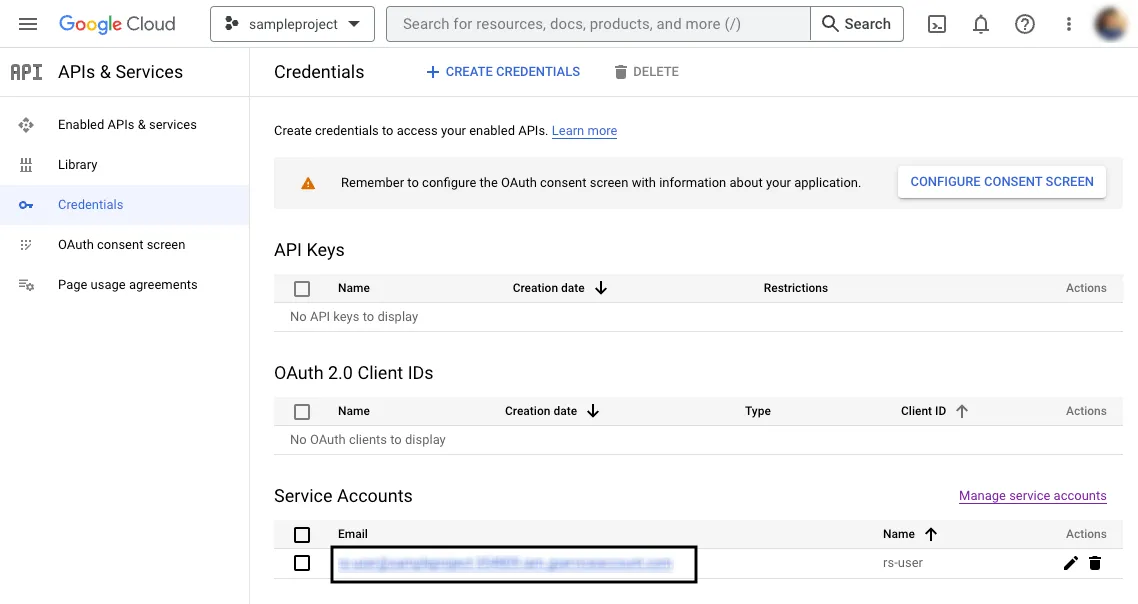Edit the rs-user service account

coord(1071,563)
